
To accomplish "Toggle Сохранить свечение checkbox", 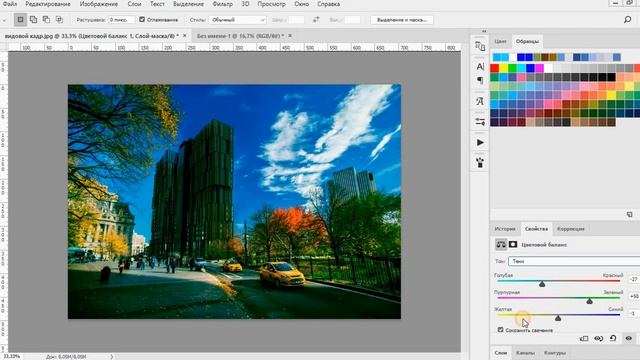I will point(500,329).
